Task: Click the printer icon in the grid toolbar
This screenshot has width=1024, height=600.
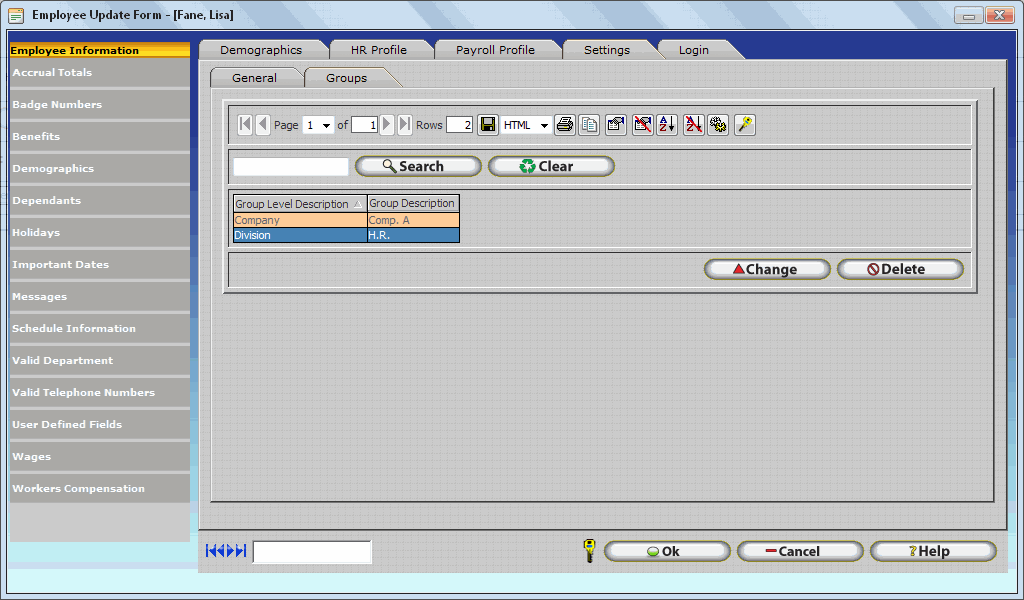Action: pyautogui.click(x=565, y=125)
